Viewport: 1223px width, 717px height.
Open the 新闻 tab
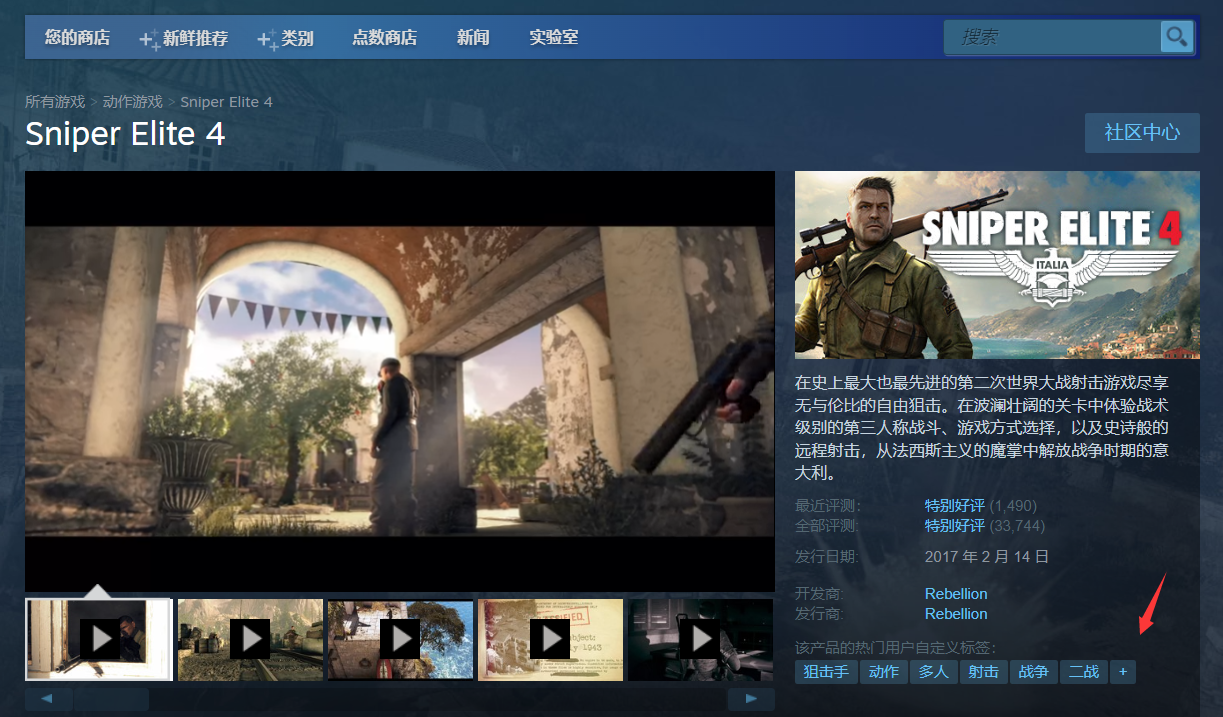pyautogui.click(x=473, y=38)
